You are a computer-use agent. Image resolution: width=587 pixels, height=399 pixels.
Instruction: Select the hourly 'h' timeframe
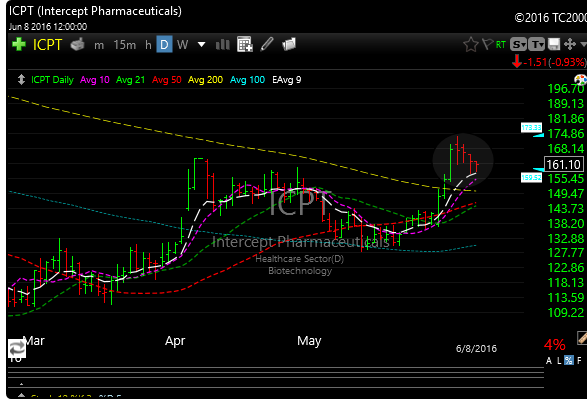point(148,45)
